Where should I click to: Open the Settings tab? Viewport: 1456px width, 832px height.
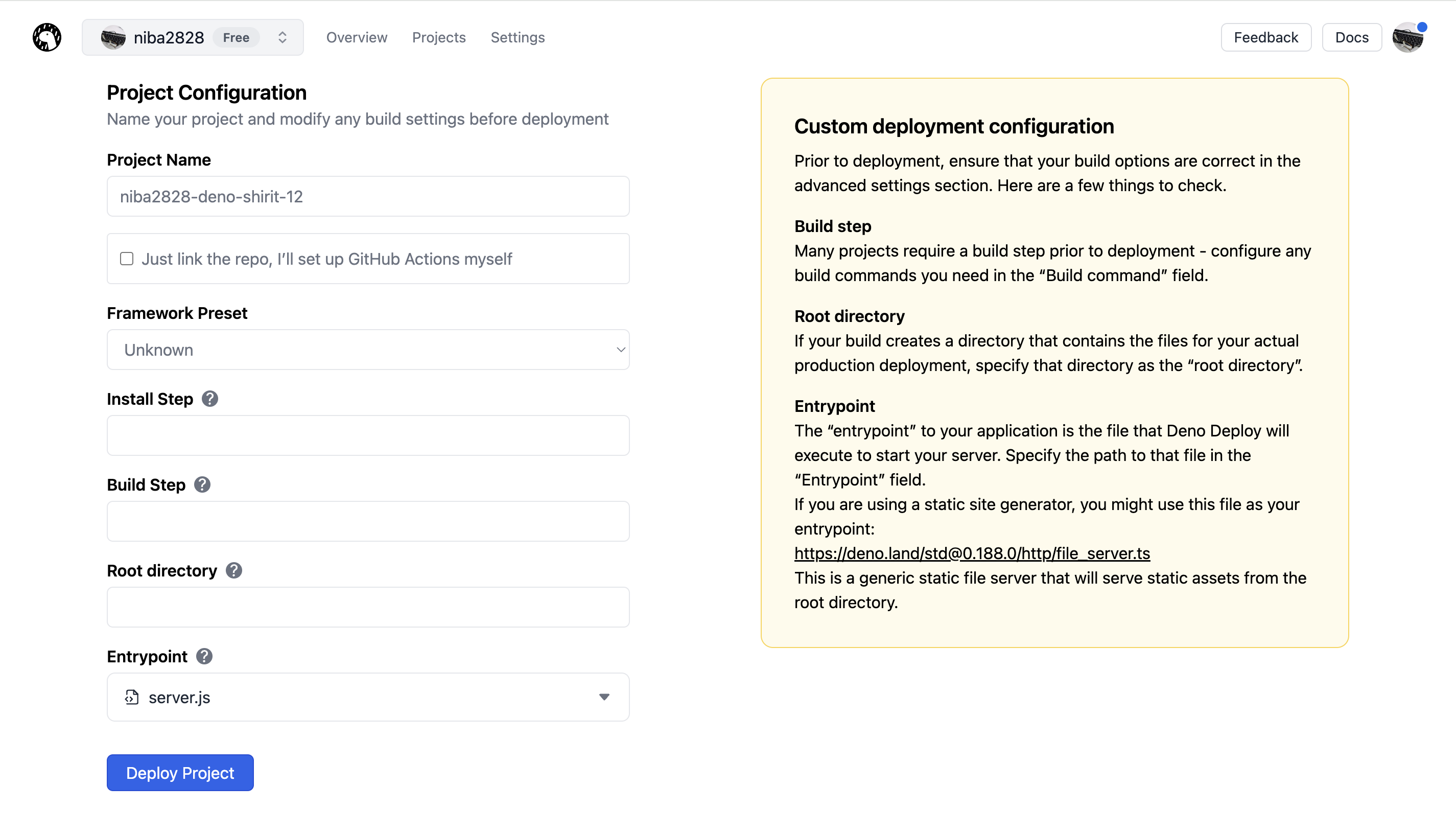[518, 38]
